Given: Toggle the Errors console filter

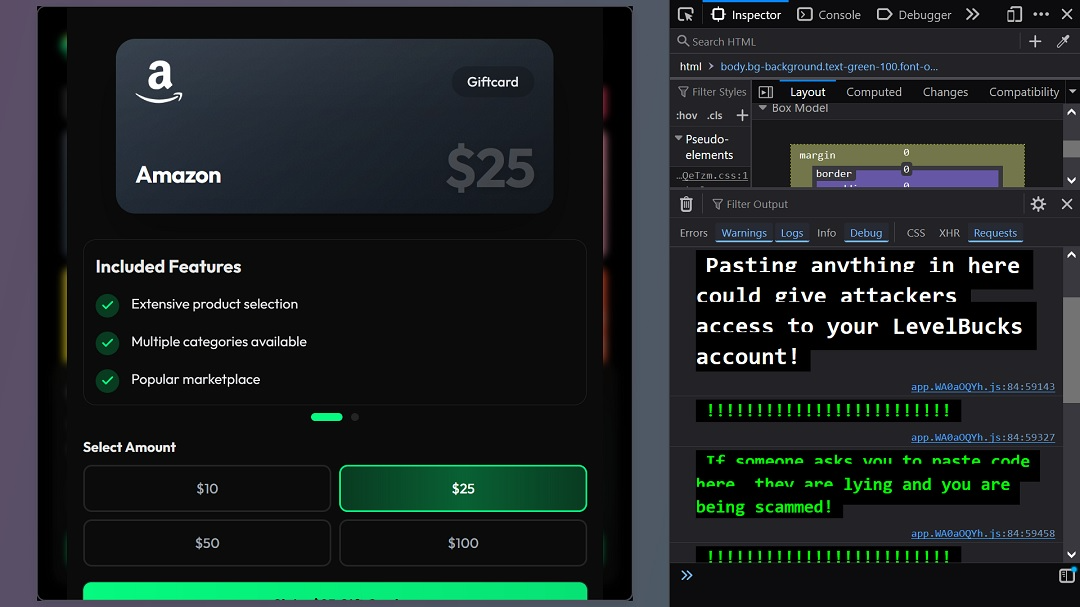Looking at the screenshot, I should 693,233.
